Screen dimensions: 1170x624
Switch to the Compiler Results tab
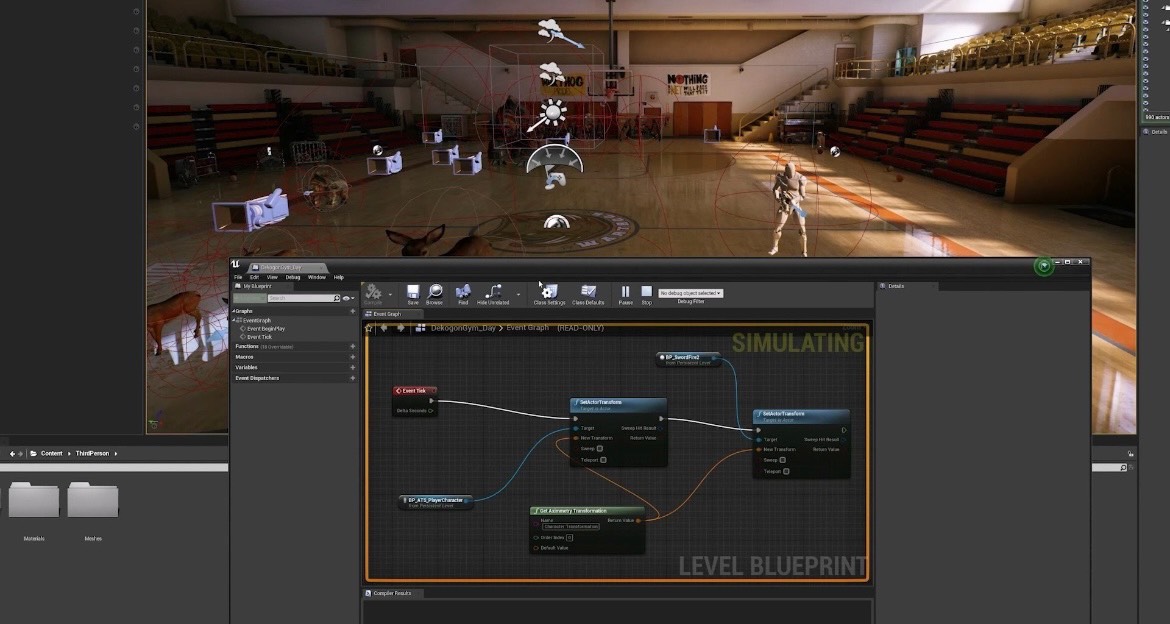pyautogui.click(x=392, y=593)
